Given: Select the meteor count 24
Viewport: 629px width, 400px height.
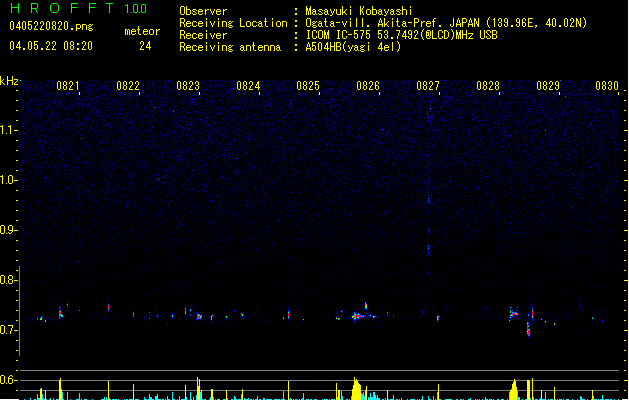Looking at the screenshot, I should 145,46.
